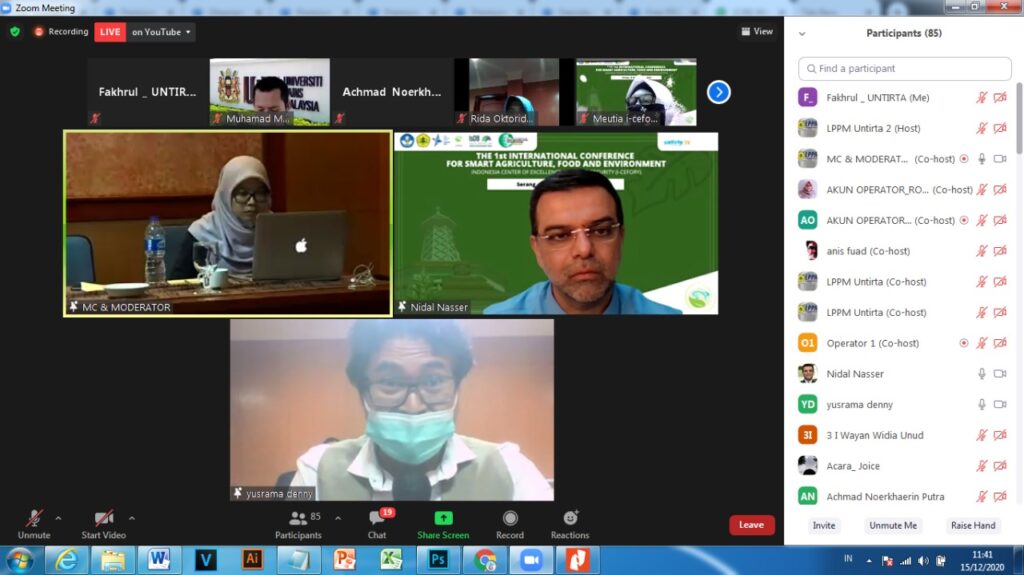The image size is (1024, 575).
Task: Open the View layout menu
Action: 757,31
